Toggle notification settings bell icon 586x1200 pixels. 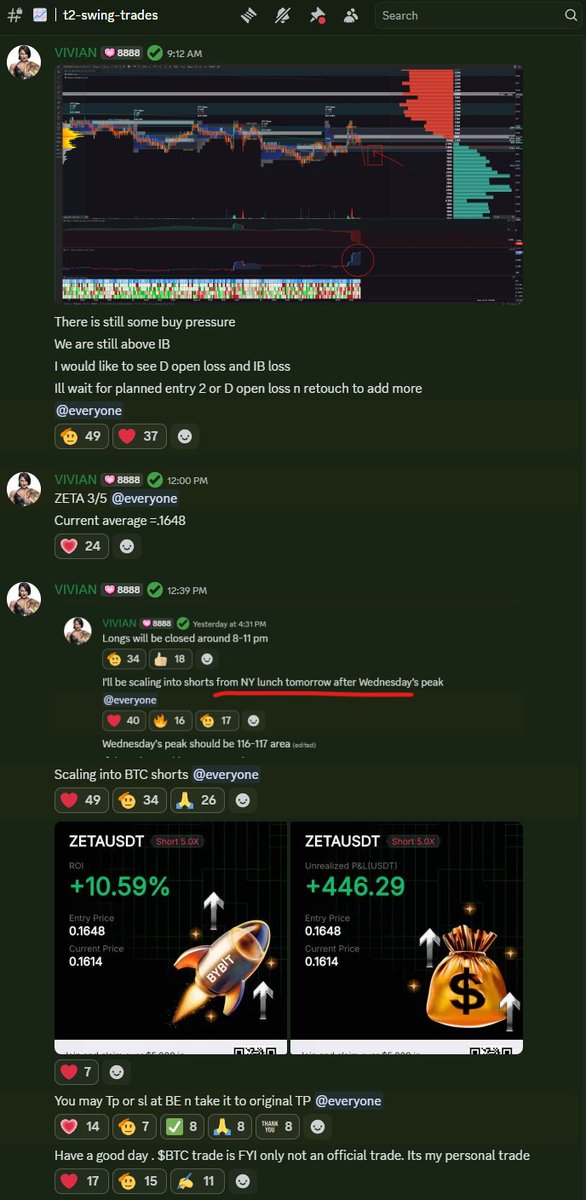[x=284, y=15]
